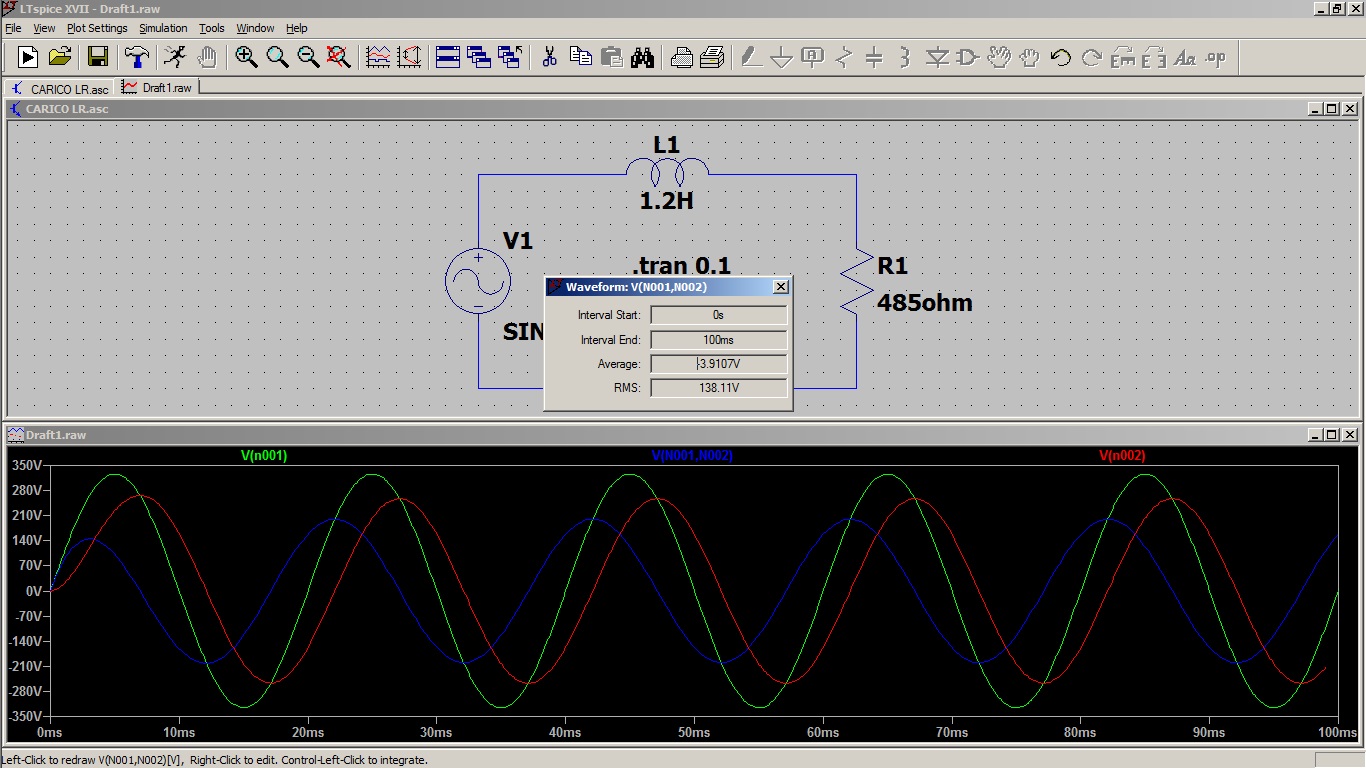
Task: Click the binoculars Find icon
Action: pyautogui.click(x=642, y=57)
